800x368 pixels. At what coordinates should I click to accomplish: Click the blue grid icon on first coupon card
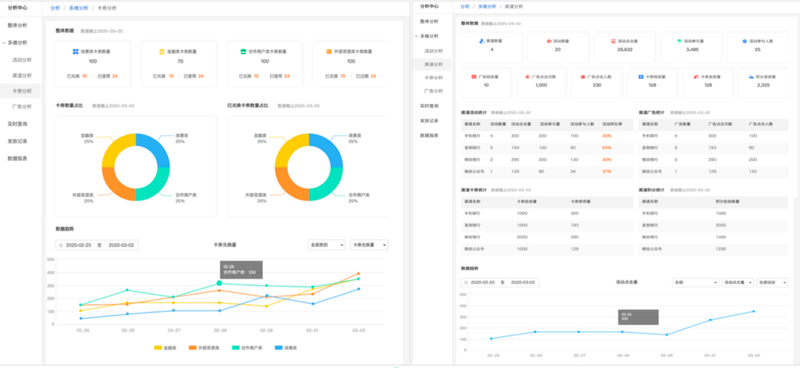tap(76, 52)
